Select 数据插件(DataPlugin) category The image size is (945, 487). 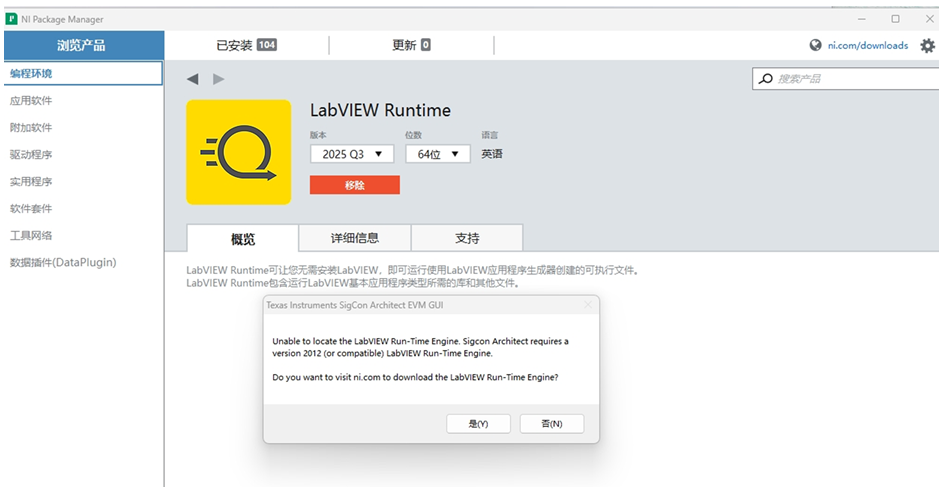click(63, 262)
